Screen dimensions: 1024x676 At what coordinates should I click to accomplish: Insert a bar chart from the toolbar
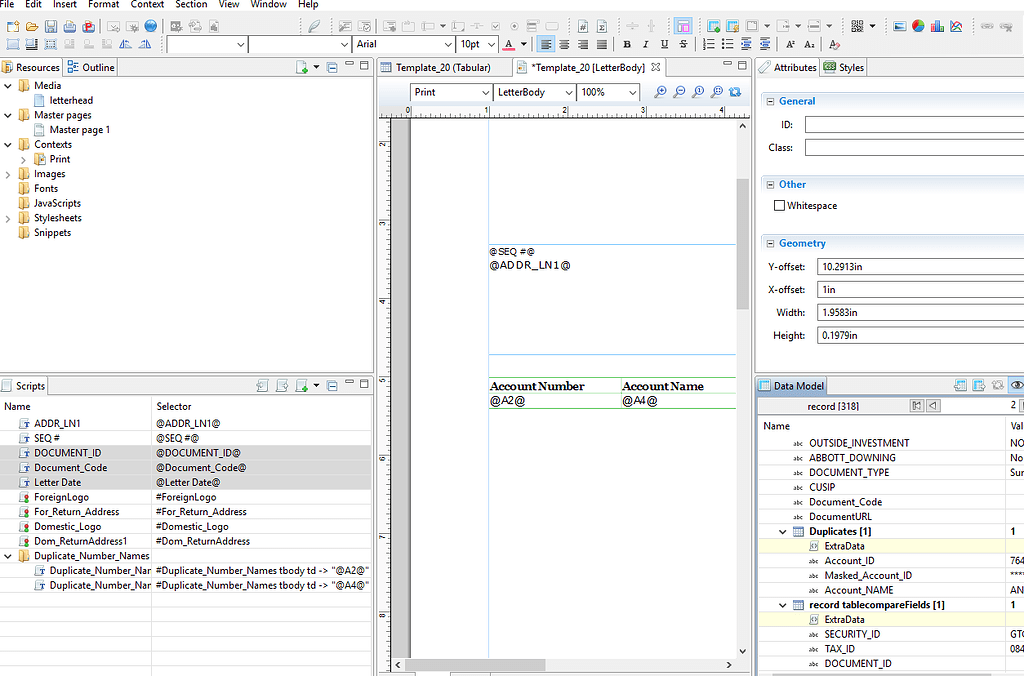click(x=937, y=26)
